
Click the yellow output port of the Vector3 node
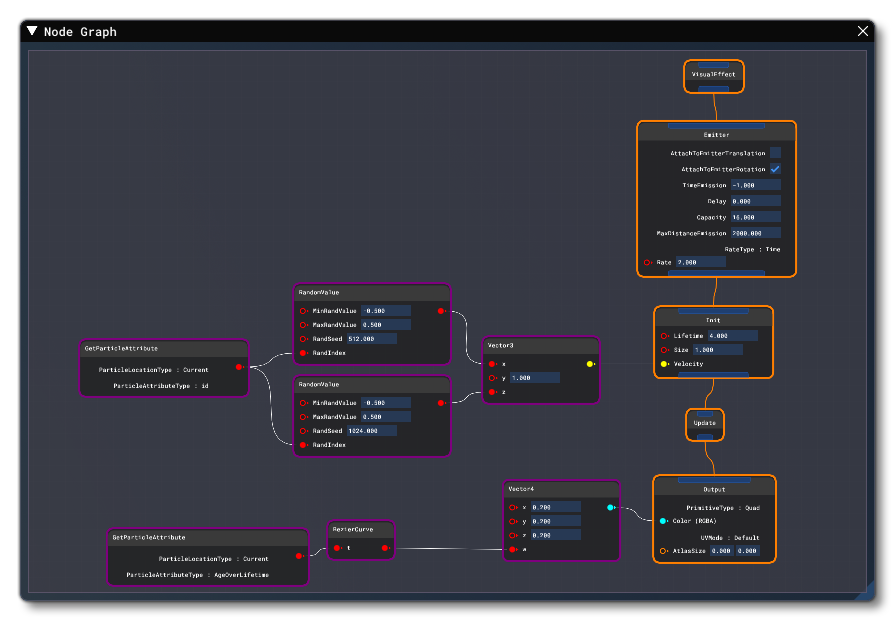(590, 365)
